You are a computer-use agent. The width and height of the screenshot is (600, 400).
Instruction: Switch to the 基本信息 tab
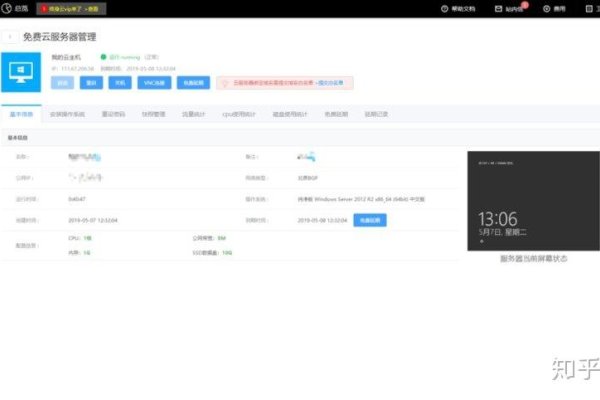pos(20,115)
